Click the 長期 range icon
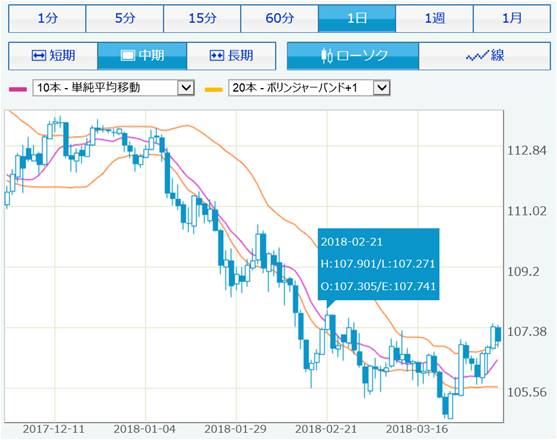Viewport: 557px width, 440px height. (x=217, y=56)
